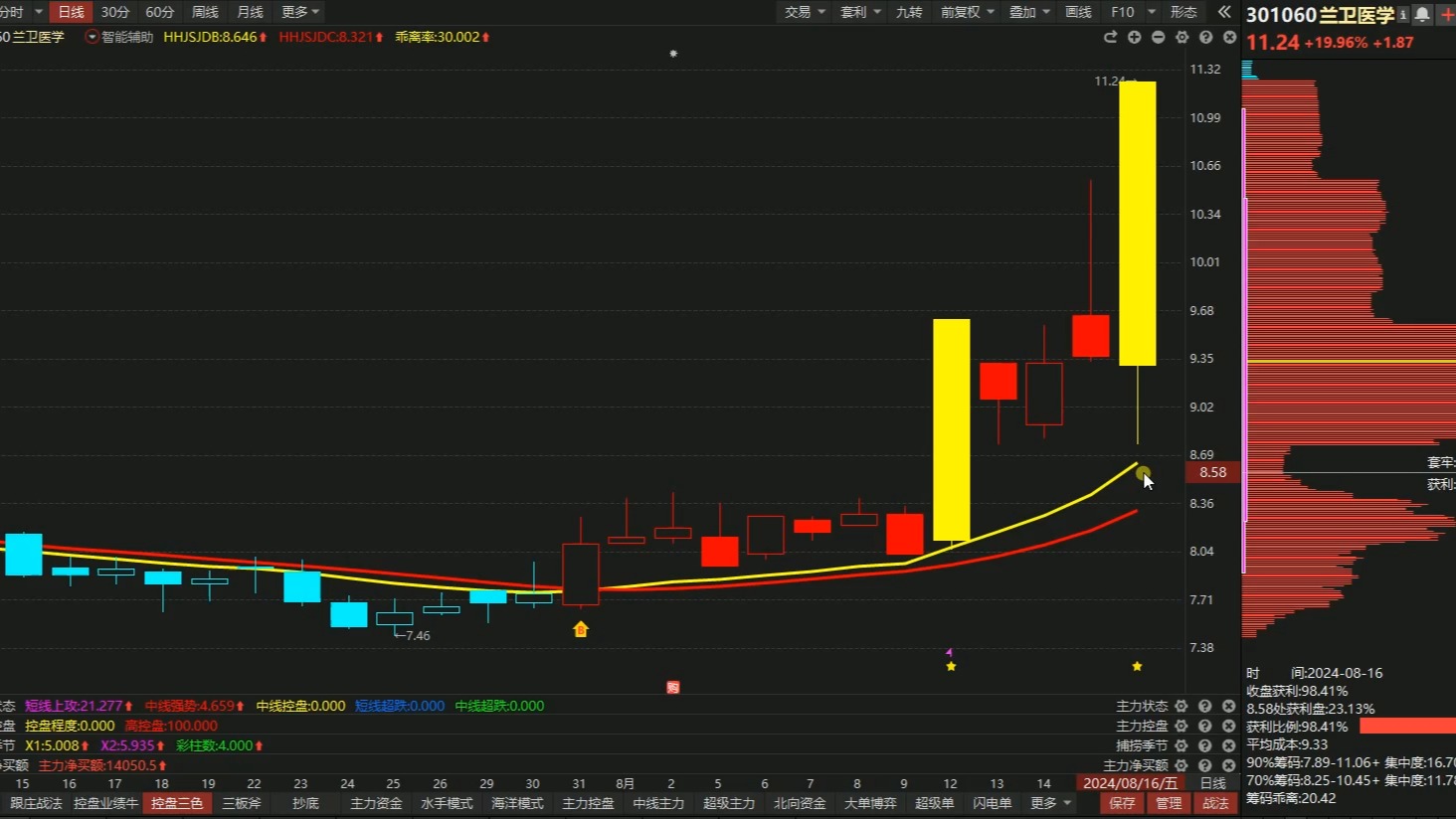The image size is (1456, 819).
Task: Click the 形态 pattern button
Action: coord(1183,12)
